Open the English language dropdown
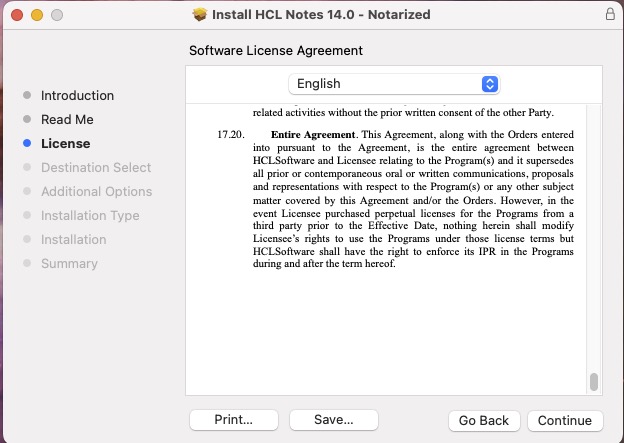This screenshot has height=443, width=624. click(393, 84)
